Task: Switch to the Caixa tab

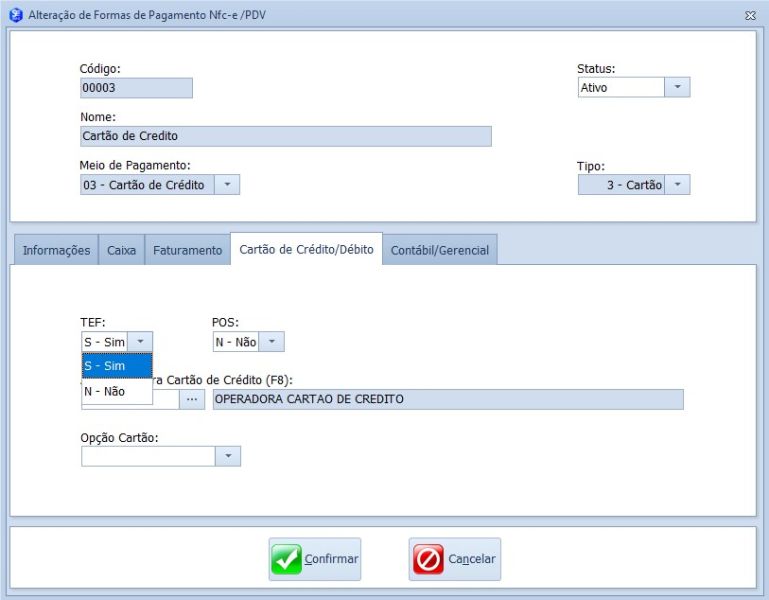Action: click(x=121, y=250)
